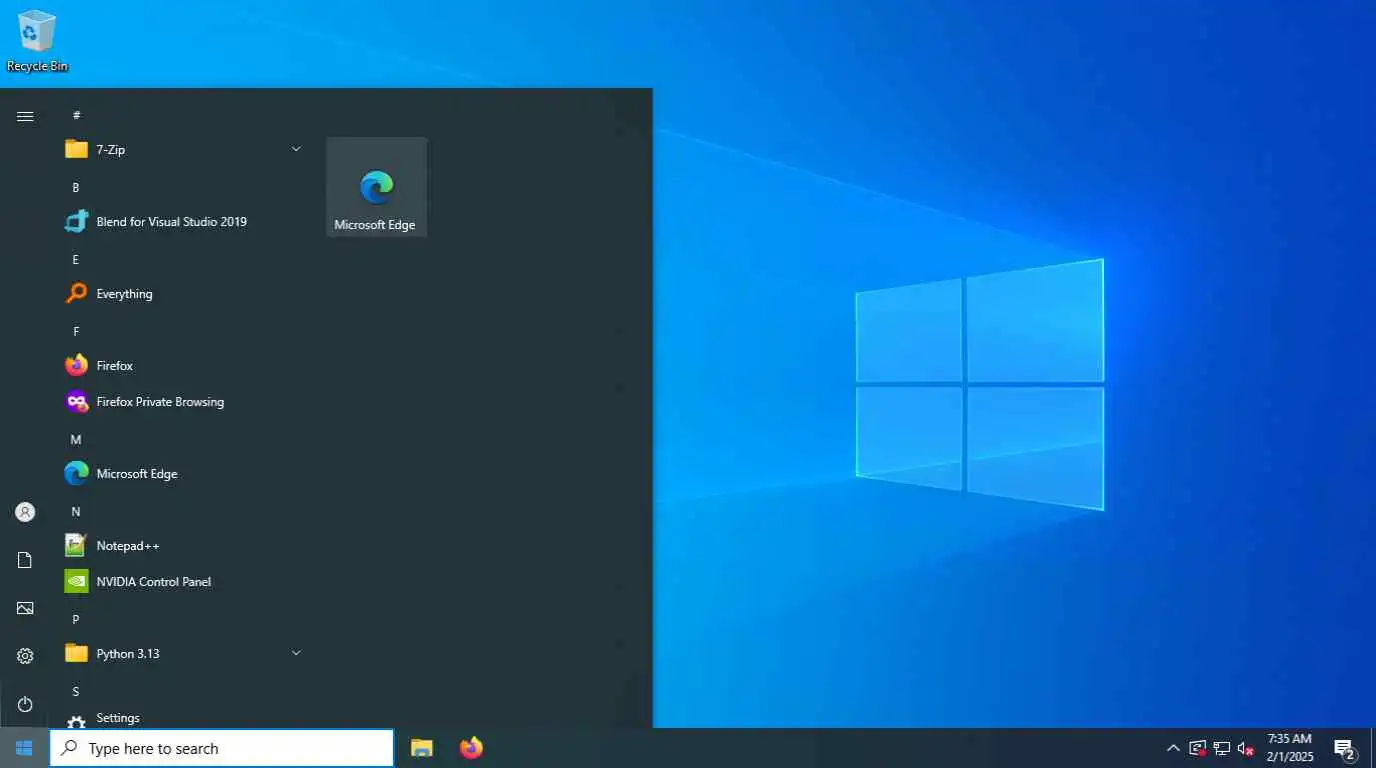Screen dimensions: 1376x768
Task: Jump to the '#' letter heading
Action: 76,116
